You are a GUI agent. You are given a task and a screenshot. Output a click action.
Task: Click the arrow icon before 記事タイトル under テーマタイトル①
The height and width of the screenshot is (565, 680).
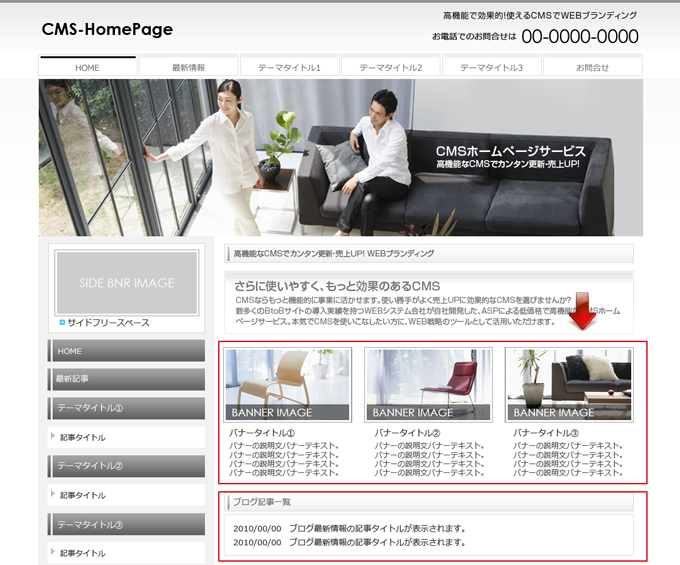point(52,437)
